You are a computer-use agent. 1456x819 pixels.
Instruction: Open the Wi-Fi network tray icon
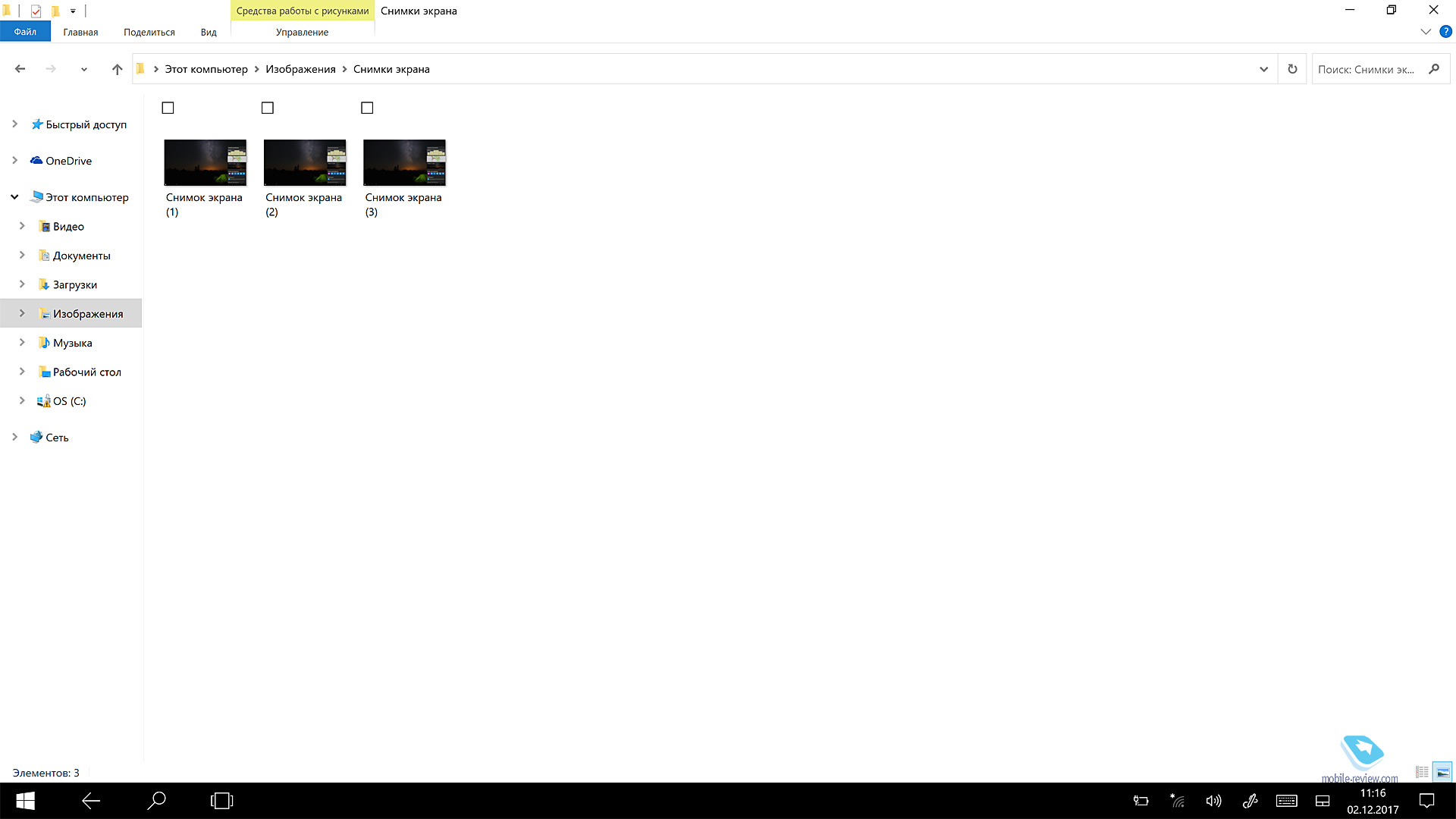pyautogui.click(x=1177, y=801)
